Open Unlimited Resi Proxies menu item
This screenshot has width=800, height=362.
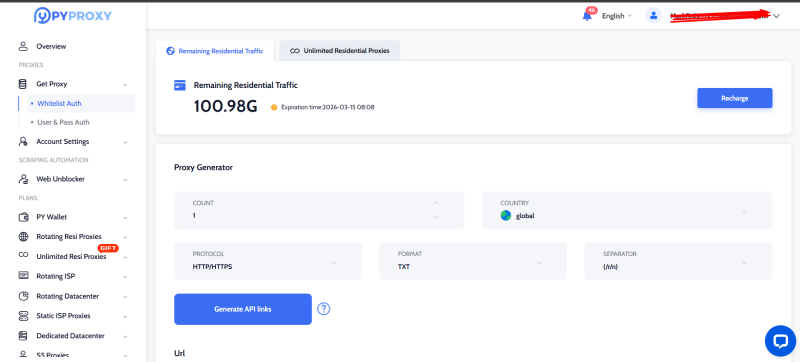pos(72,256)
